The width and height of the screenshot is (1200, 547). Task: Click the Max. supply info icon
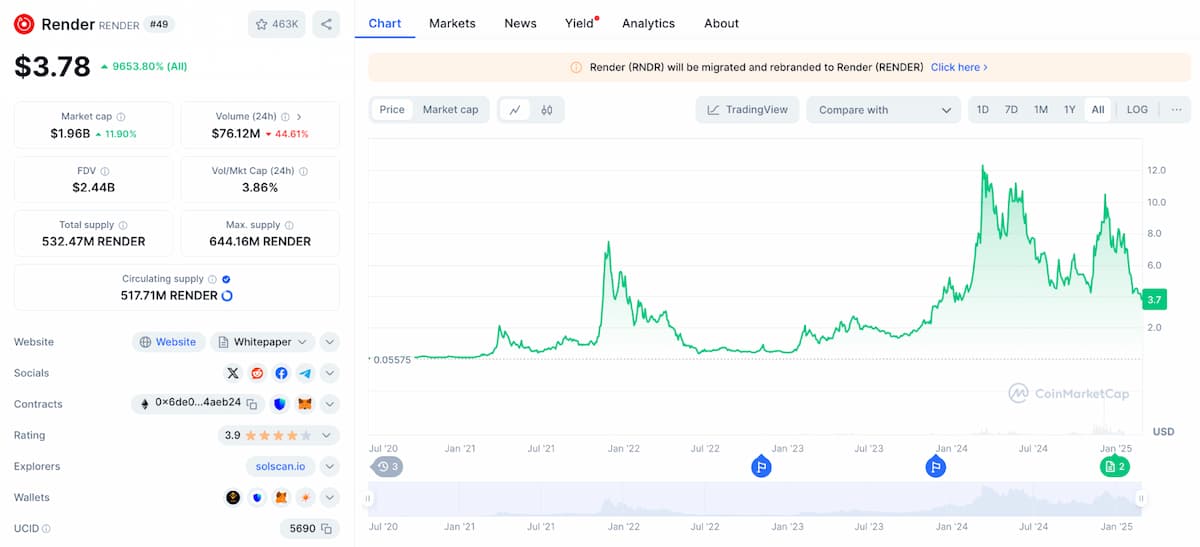point(289,225)
